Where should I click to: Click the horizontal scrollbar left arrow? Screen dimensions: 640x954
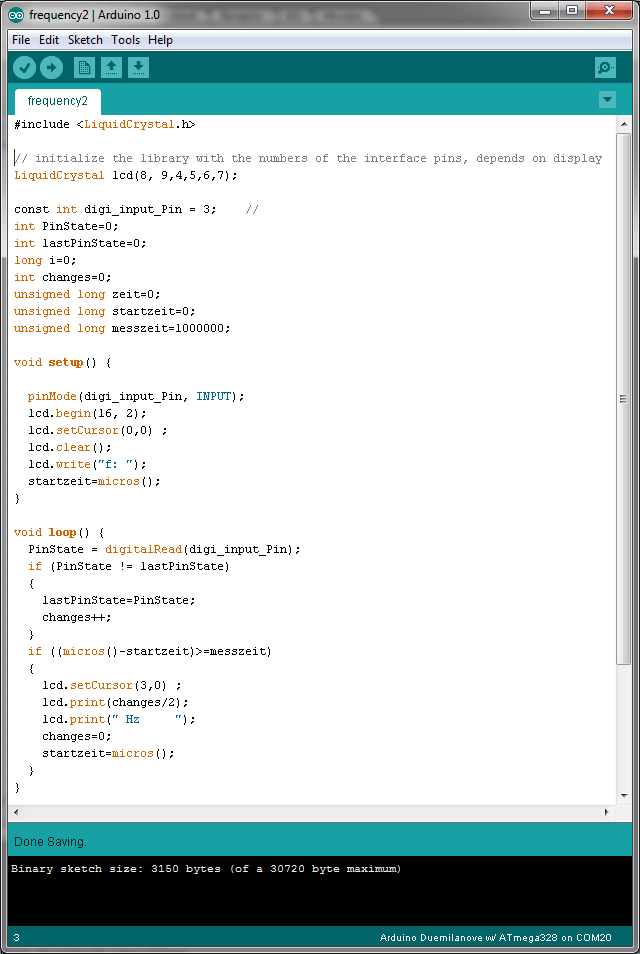pos(16,812)
